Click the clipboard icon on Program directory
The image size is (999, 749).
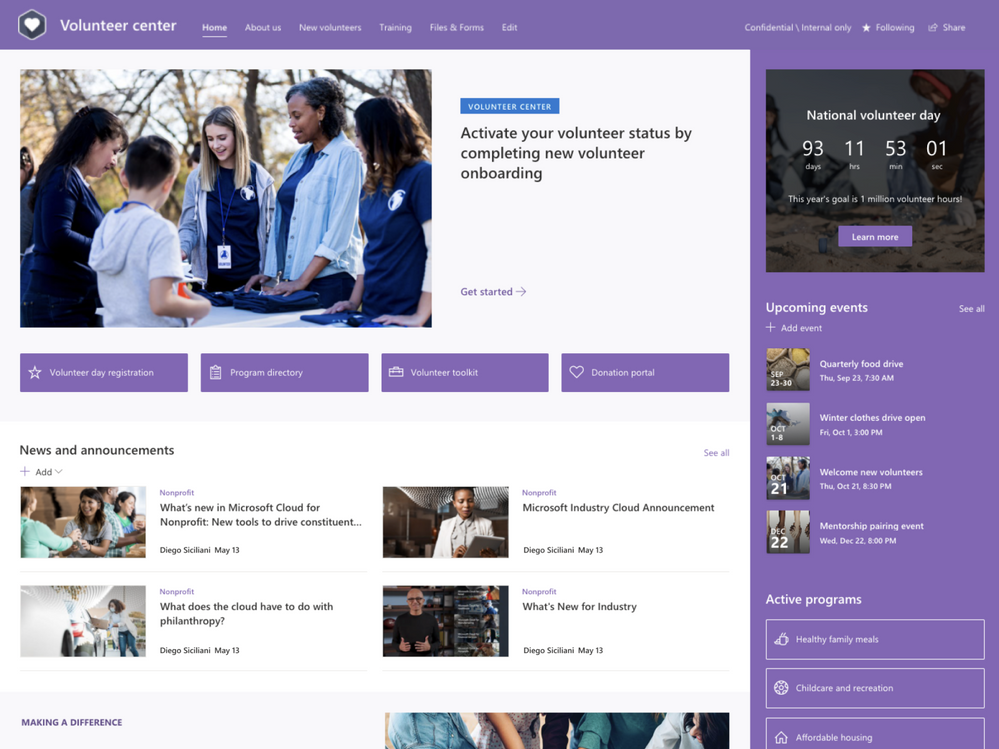point(215,373)
